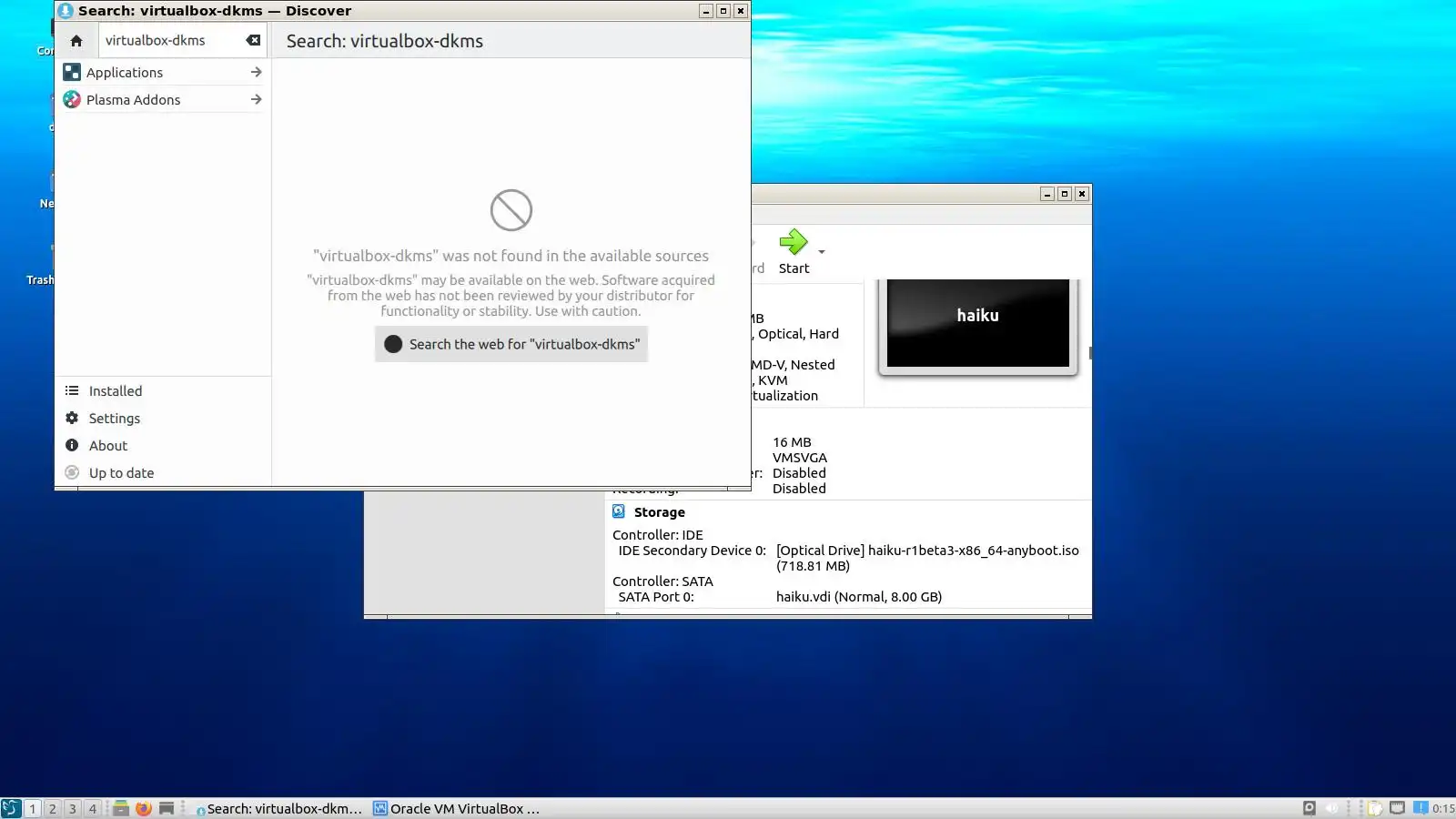Click the Installed list icon
Viewport: 1456px width, 819px height.
coord(72,390)
